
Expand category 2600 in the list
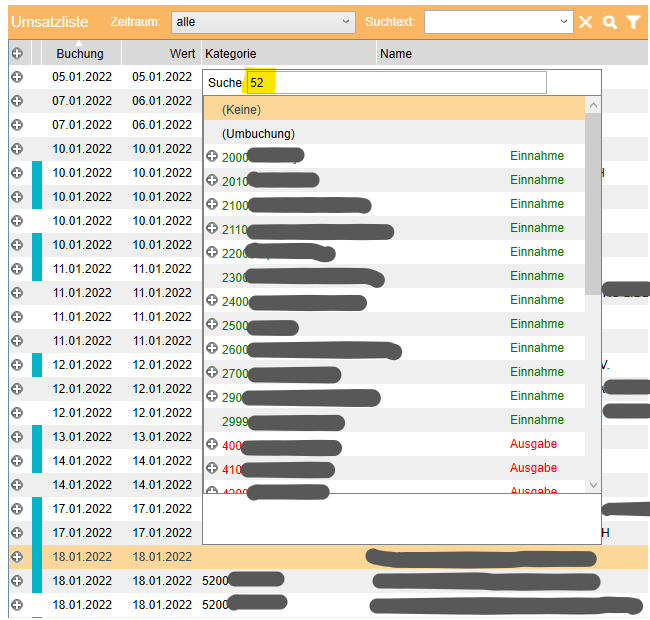pyautogui.click(x=212, y=348)
